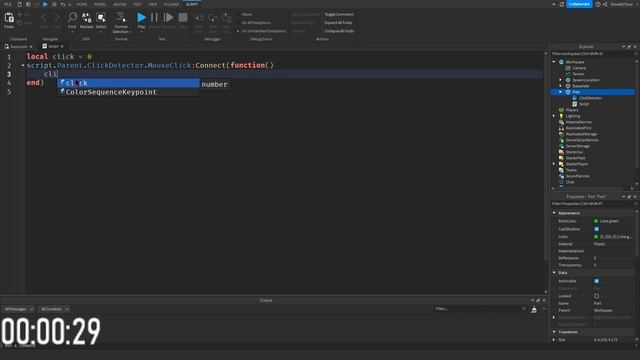Click the share icon next to Collaborate
640x360 pixels.
(605, 4)
